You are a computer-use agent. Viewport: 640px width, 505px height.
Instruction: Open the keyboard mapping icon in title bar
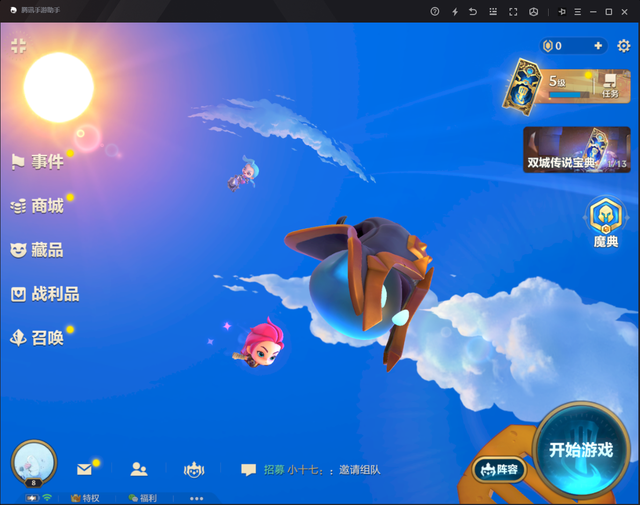coord(493,12)
